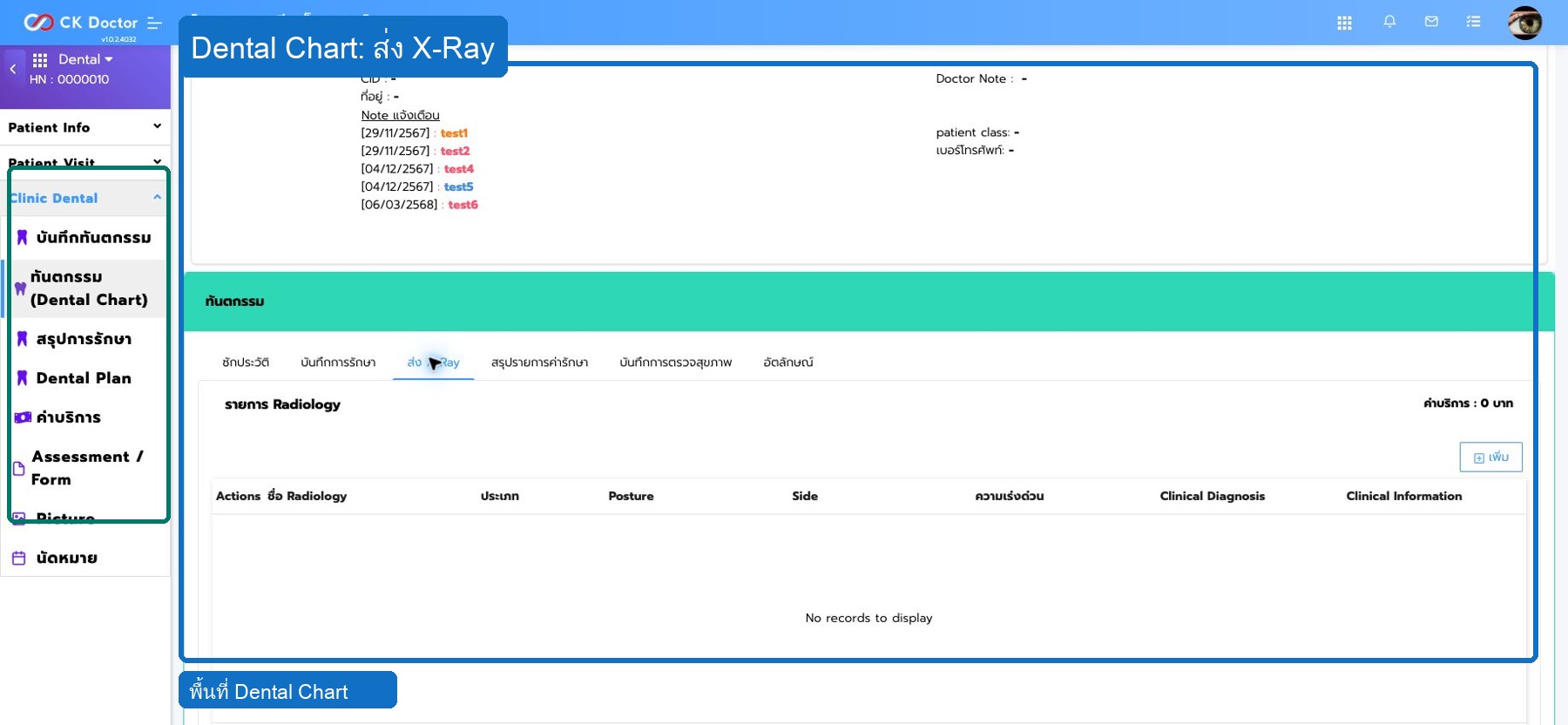Image resolution: width=1568 pixels, height=725 pixels.
Task: Click the test2 warning note
Action: click(455, 151)
